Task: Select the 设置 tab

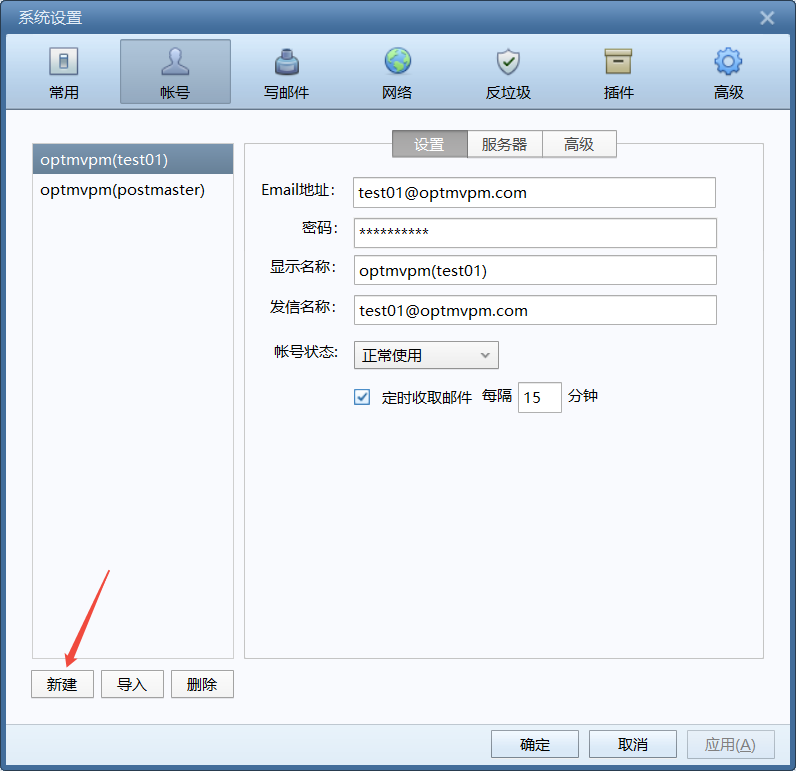Action: 429,144
